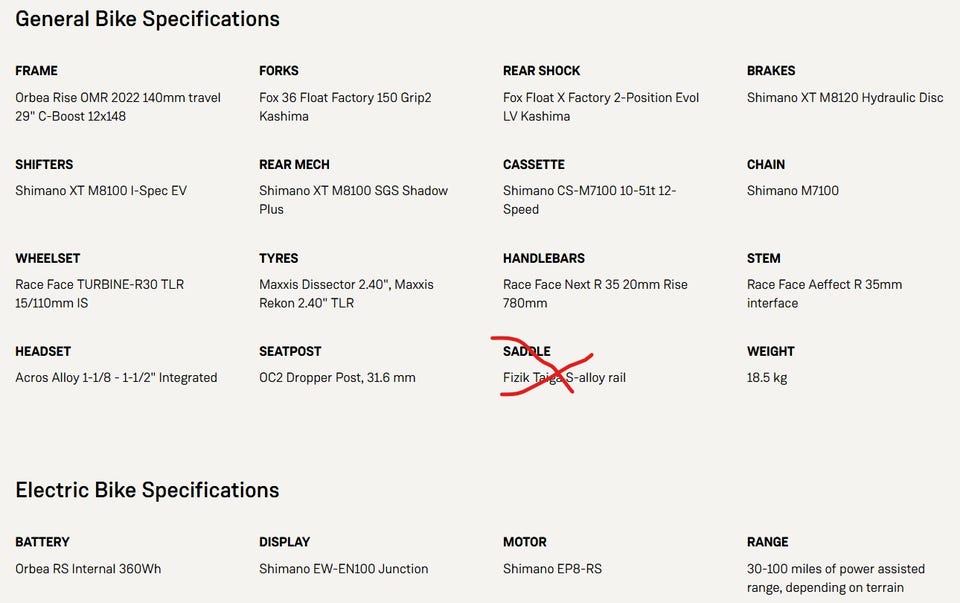This screenshot has height=603, width=960.
Task: Select the Orbea Rise OMR 2022 frame description
Action: [118, 107]
